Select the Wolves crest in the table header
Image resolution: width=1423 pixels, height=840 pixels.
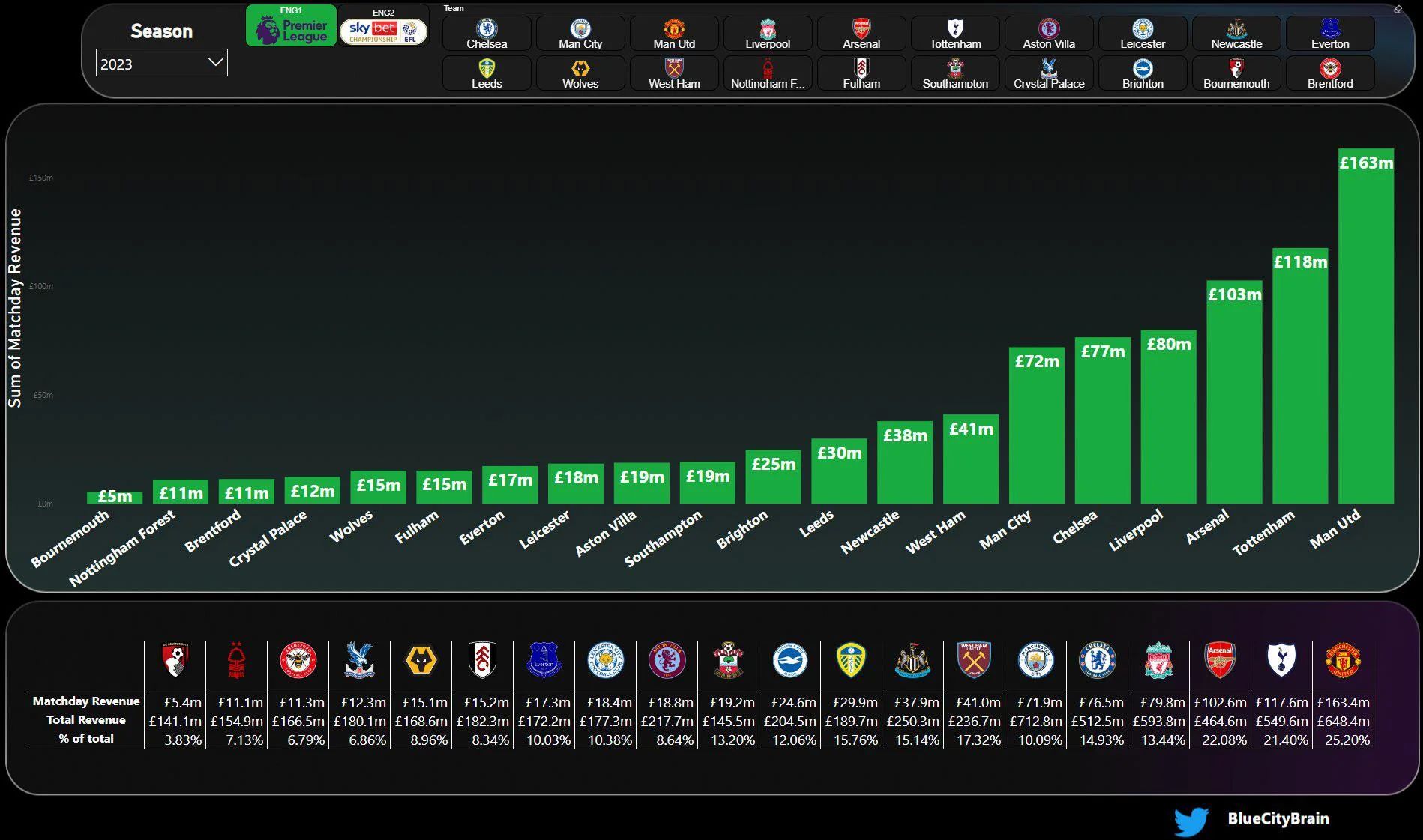point(421,660)
